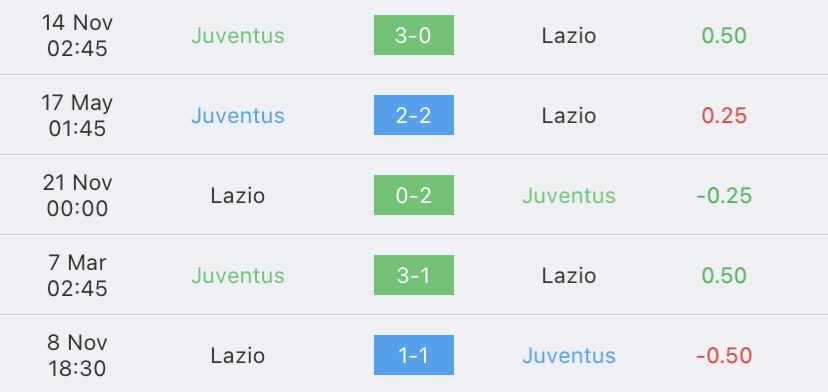Select home team Lazio on 8 Nov
This screenshot has width=828, height=392.
click(238, 356)
